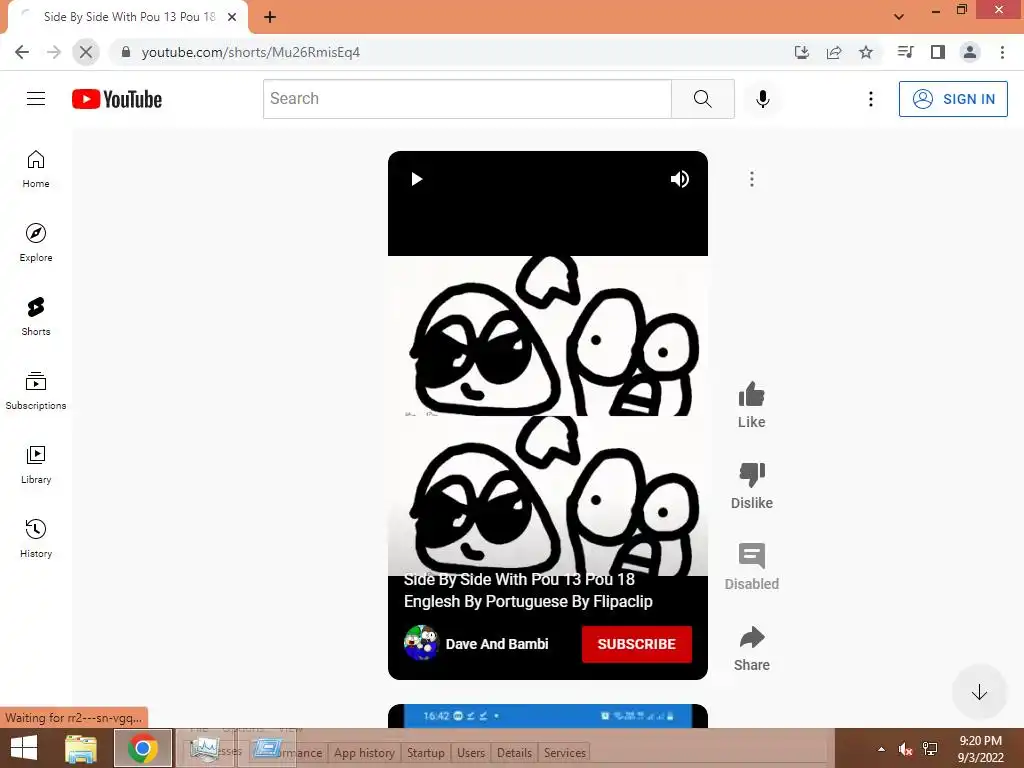The height and width of the screenshot is (768, 1024).
Task: Stop loading the page
Action: click(86, 52)
